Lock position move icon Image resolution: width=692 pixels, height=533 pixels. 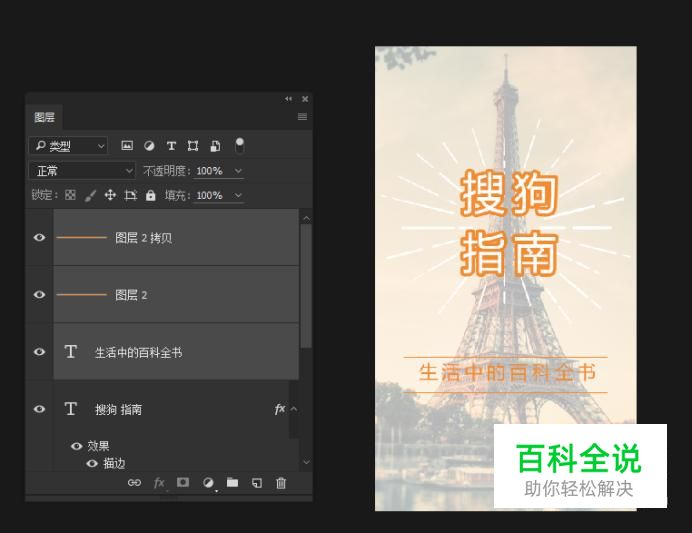pos(110,195)
